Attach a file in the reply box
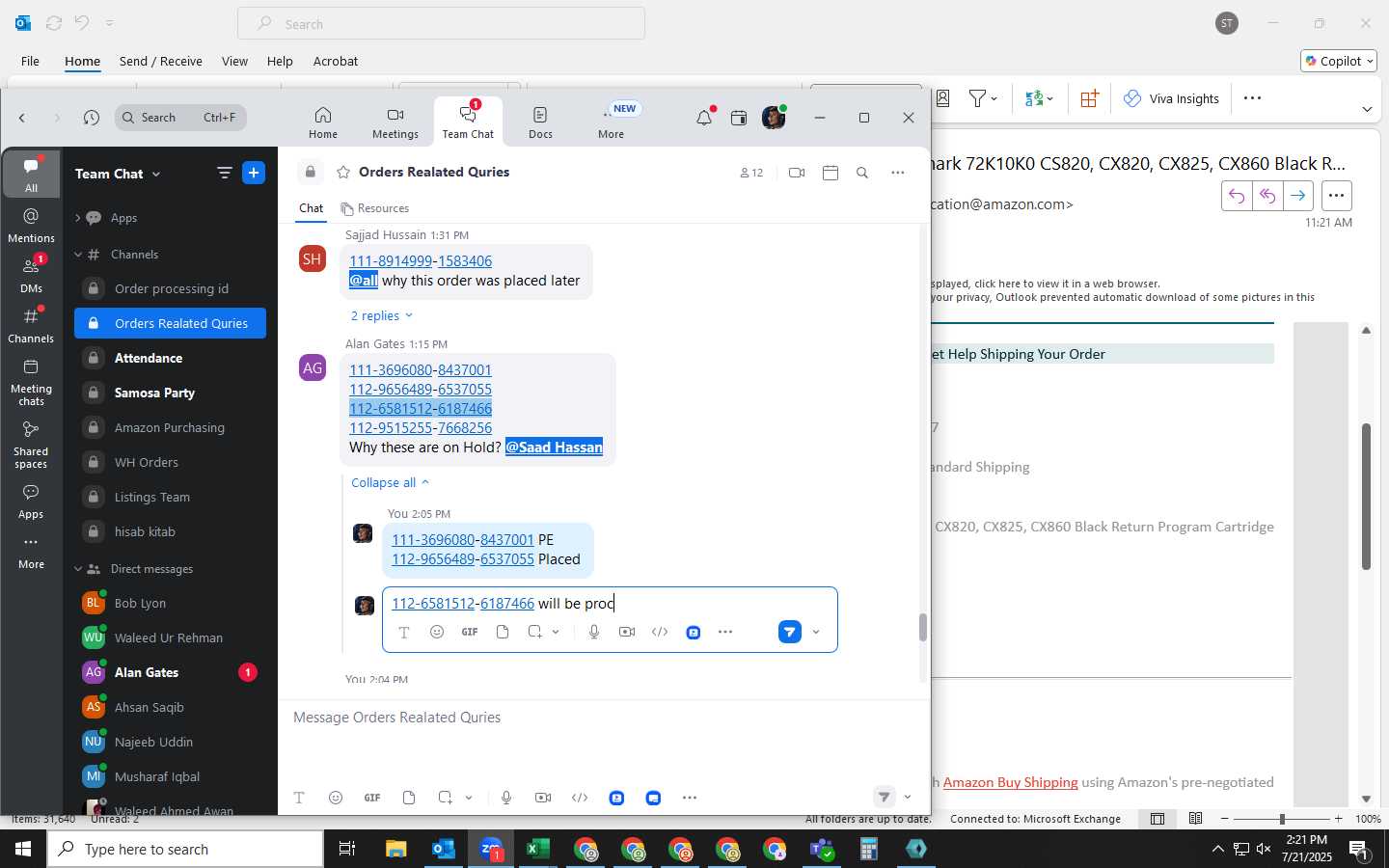 coord(503,632)
